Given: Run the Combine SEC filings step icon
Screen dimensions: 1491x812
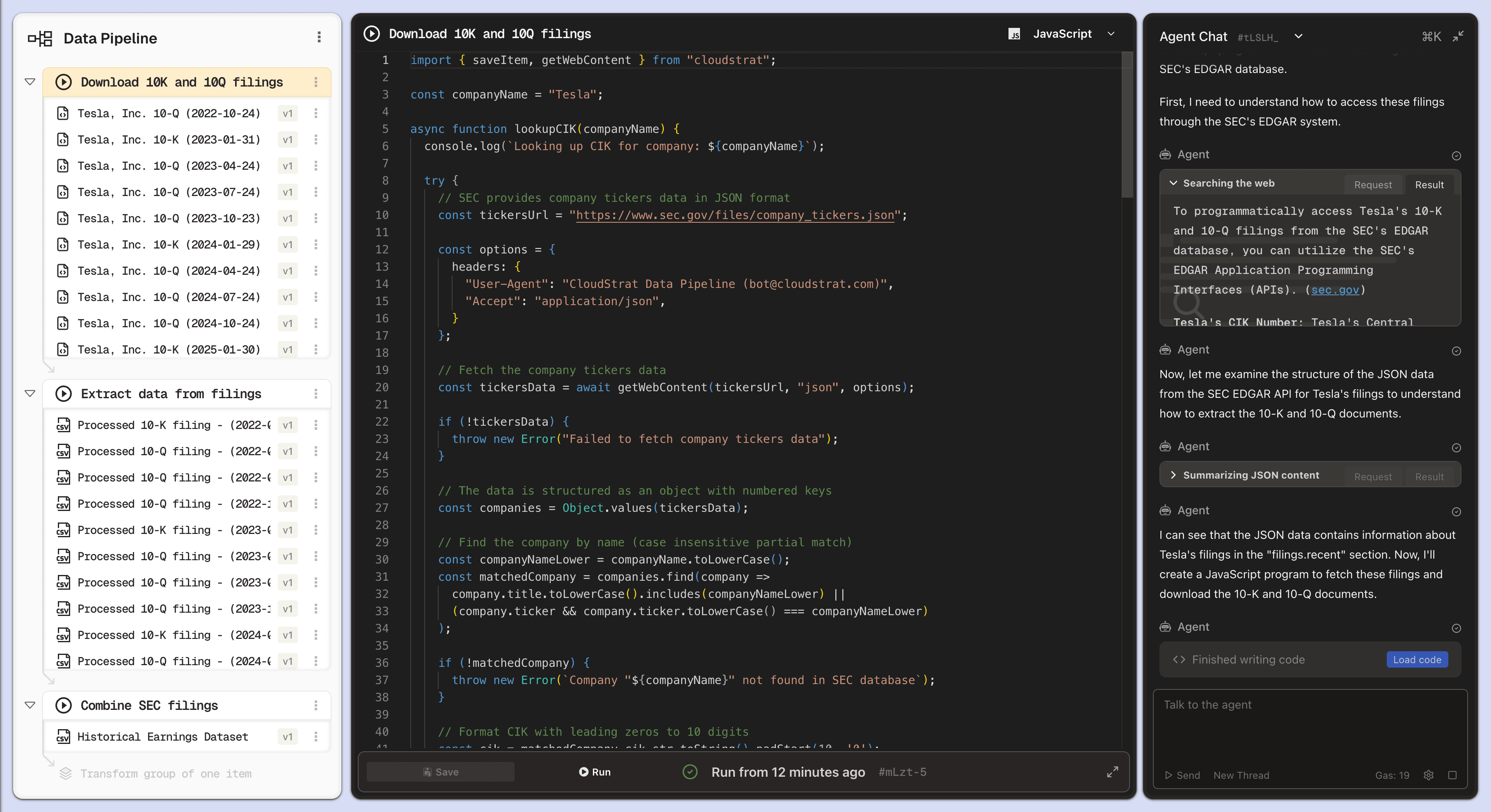Looking at the screenshot, I should [x=64, y=706].
